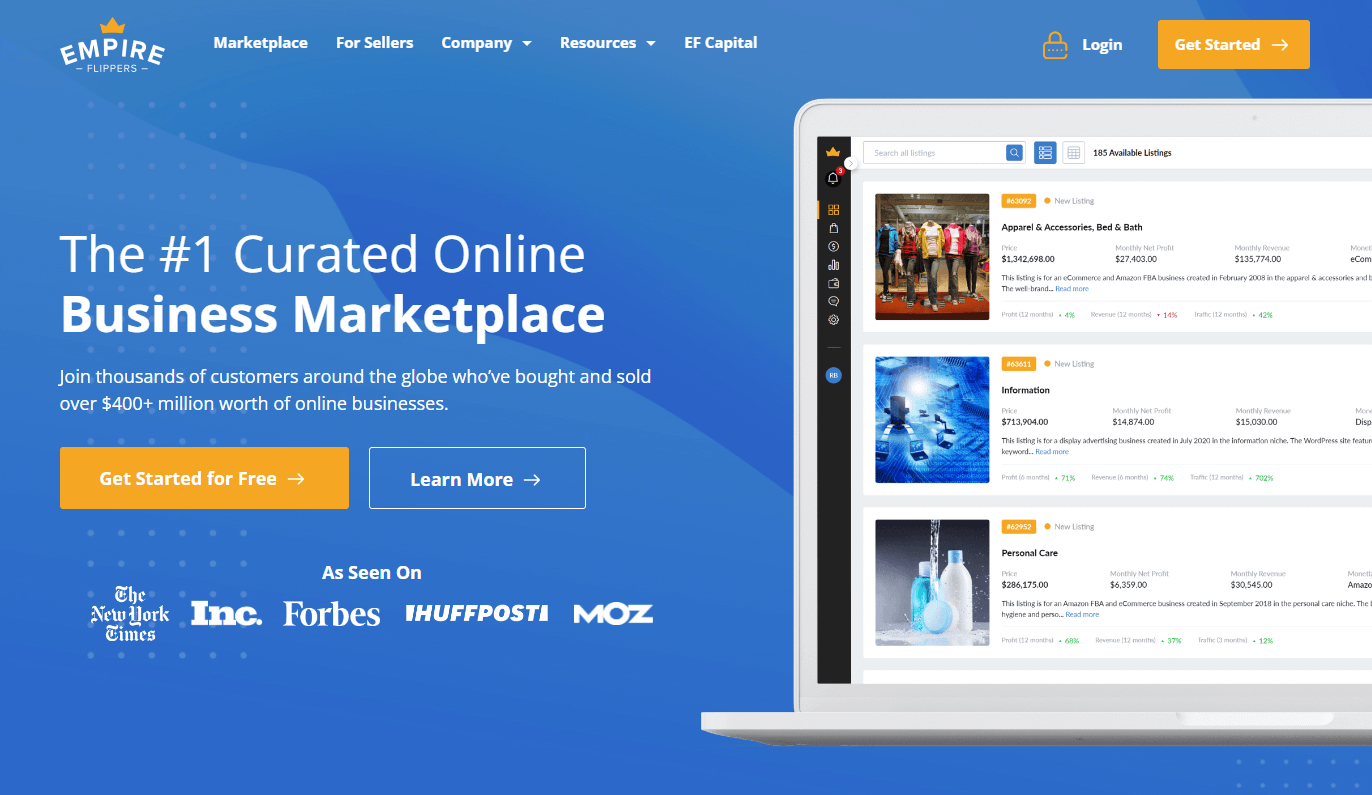Viewport: 1372px width, 795px height.
Task: Click the dollar coin sidebar icon
Action: click(x=834, y=246)
